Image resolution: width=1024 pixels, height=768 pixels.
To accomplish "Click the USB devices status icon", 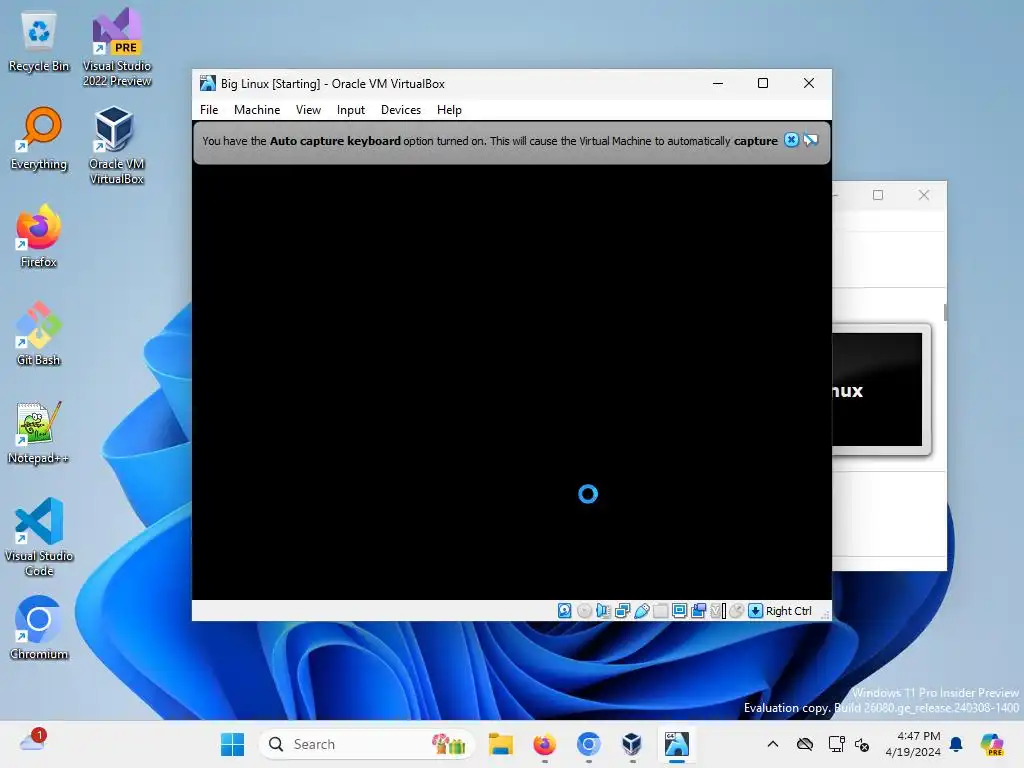I will pyautogui.click(x=641, y=611).
